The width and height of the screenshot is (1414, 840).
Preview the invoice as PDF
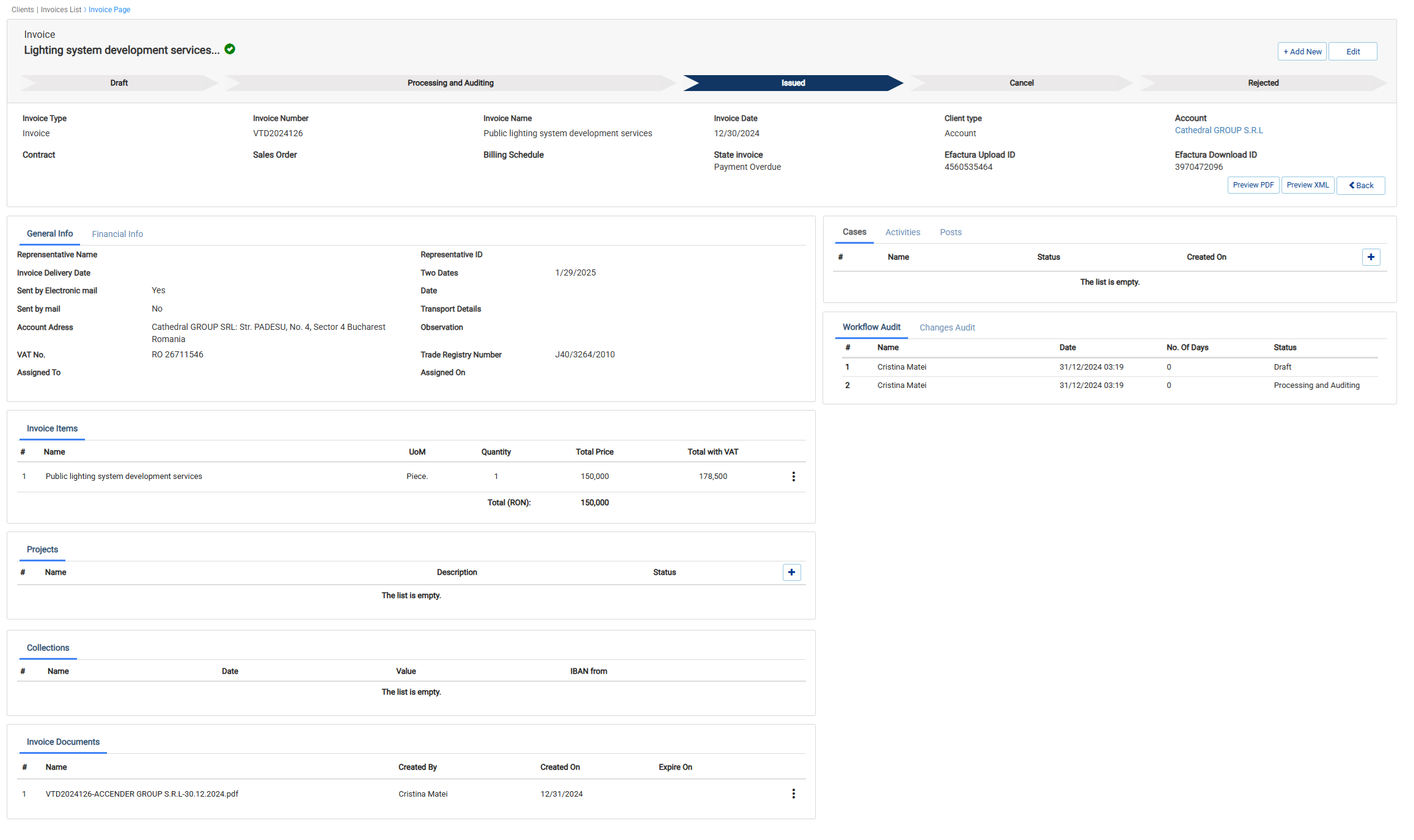[1253, 185]
